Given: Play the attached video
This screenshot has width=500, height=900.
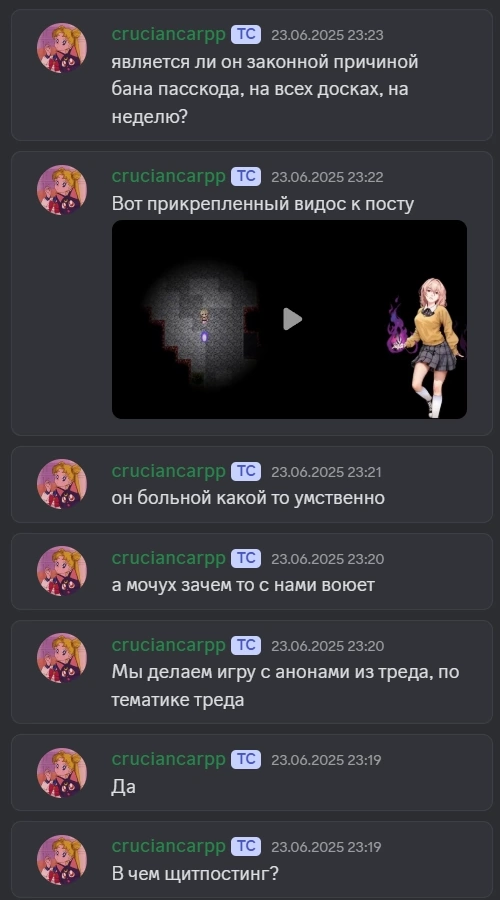Looking at the screenshot, I should click(x=292, y=319).
